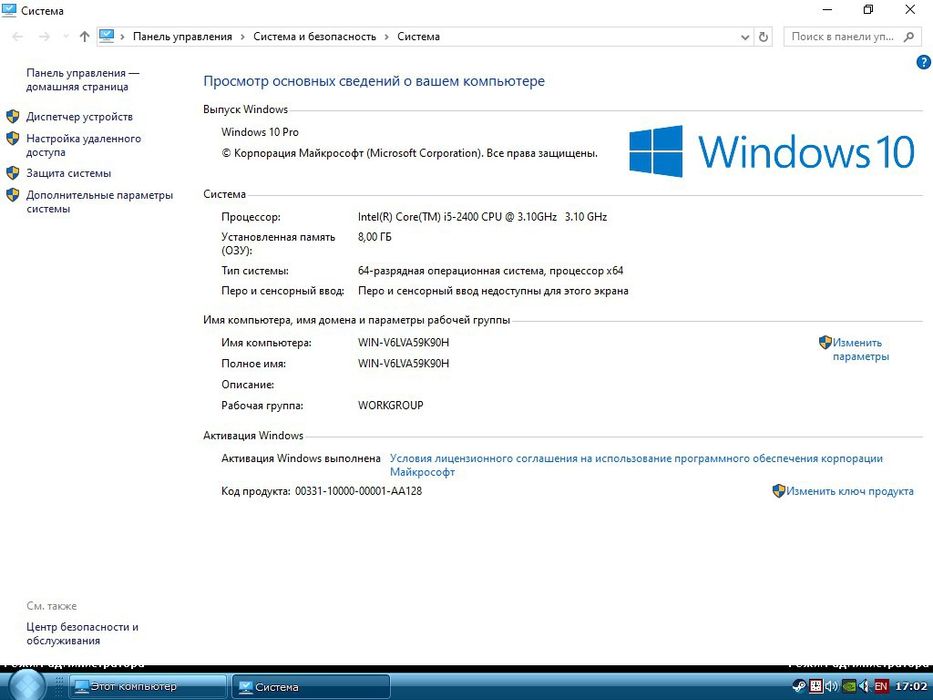Click shield icon beside Диспетчер устройств
Image resolution: width=933 pixels, height=700 pixels.
(x=12, y=116)
